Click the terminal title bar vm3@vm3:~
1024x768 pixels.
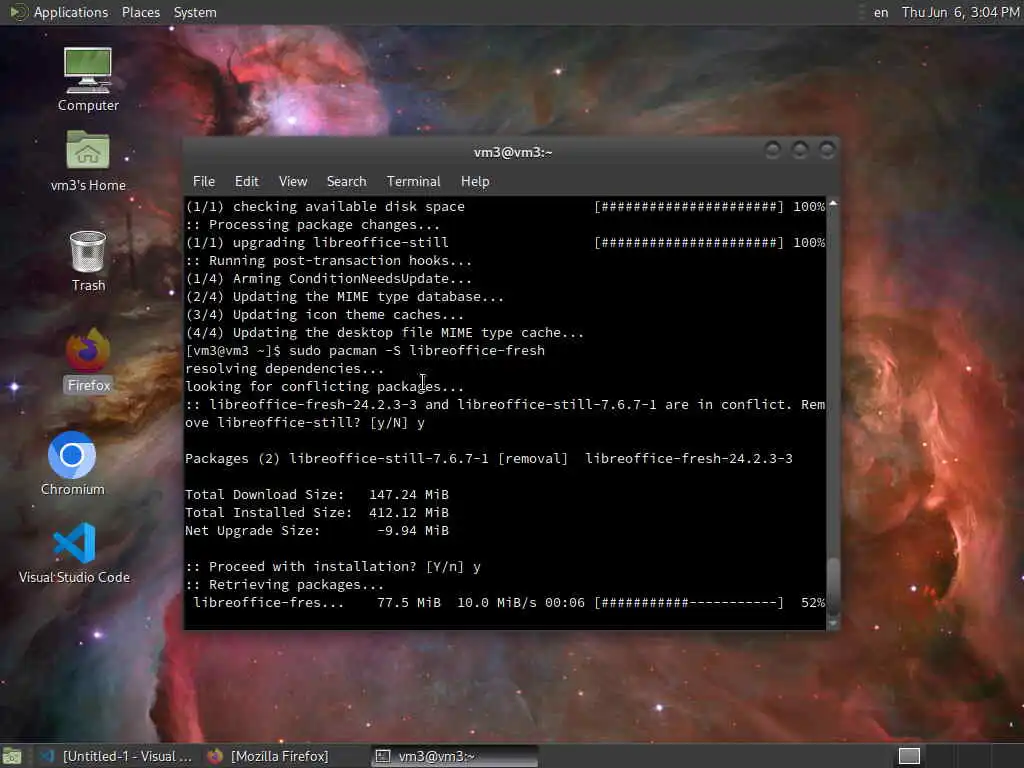point(513,152)
